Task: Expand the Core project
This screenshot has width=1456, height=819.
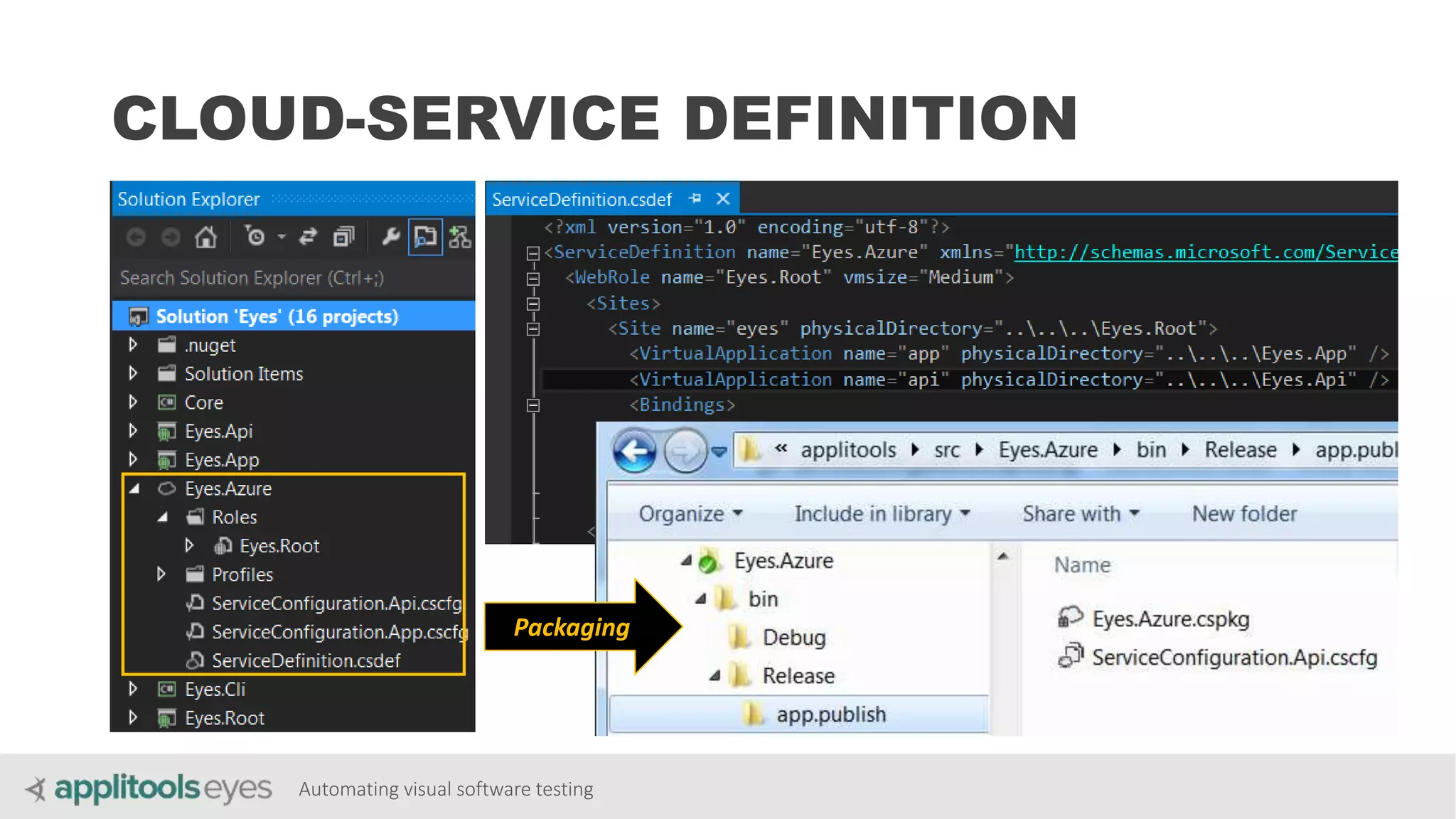Action: coord(133,402)
